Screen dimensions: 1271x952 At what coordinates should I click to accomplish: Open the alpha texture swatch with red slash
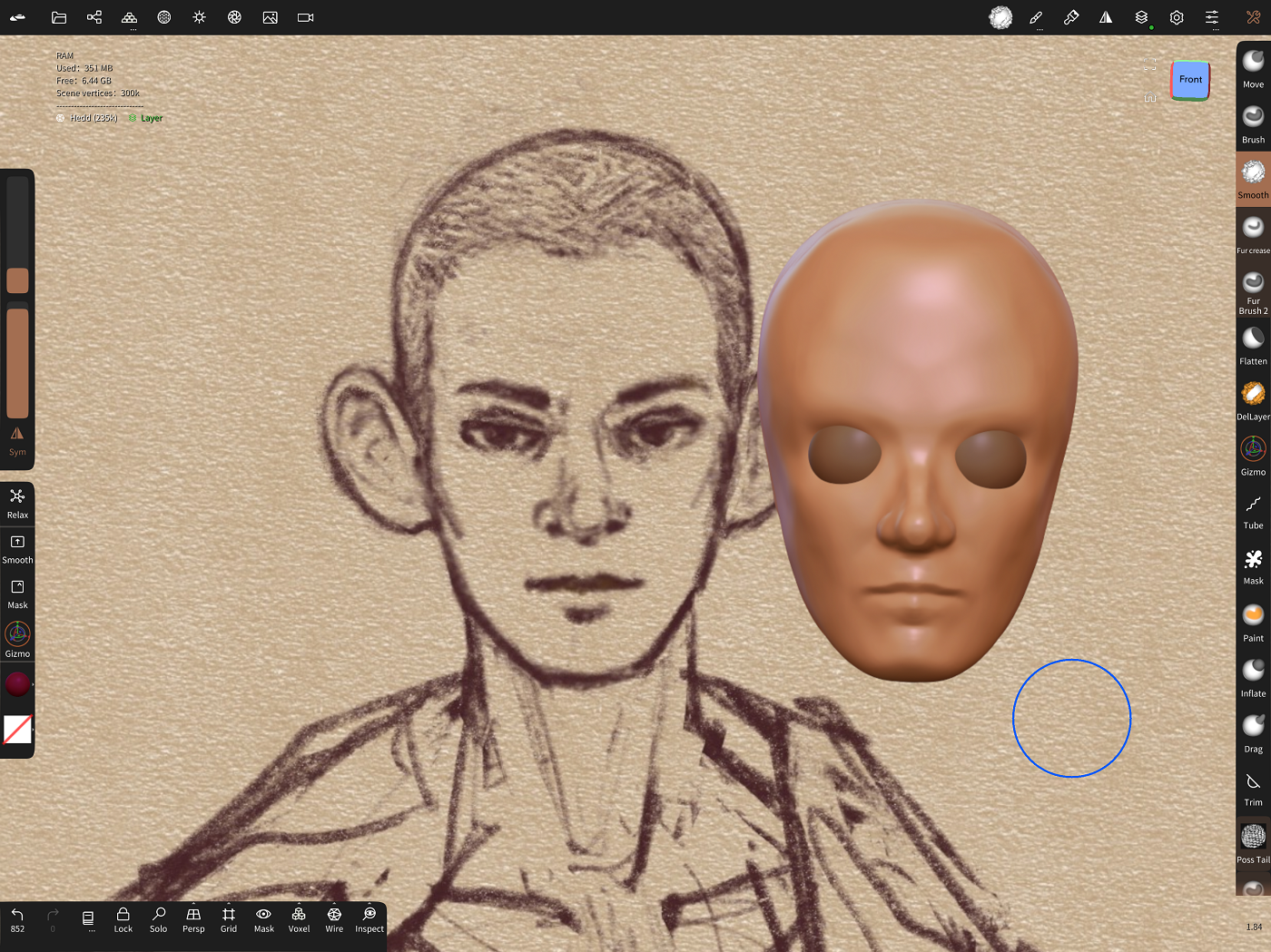click(17, 729)
